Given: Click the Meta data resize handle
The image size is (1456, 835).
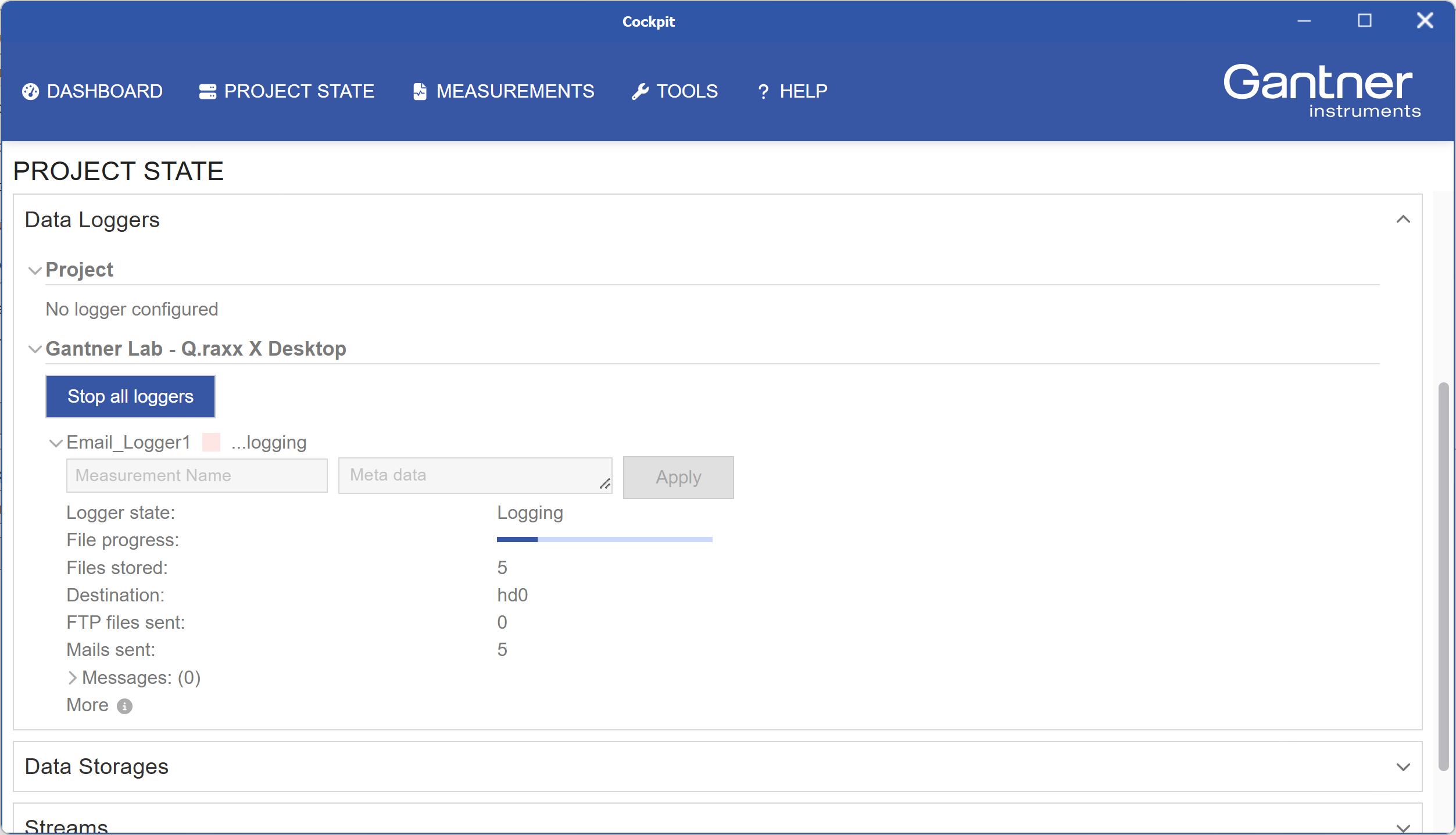Looking at the screenshot, I should (x=604, y=484).
